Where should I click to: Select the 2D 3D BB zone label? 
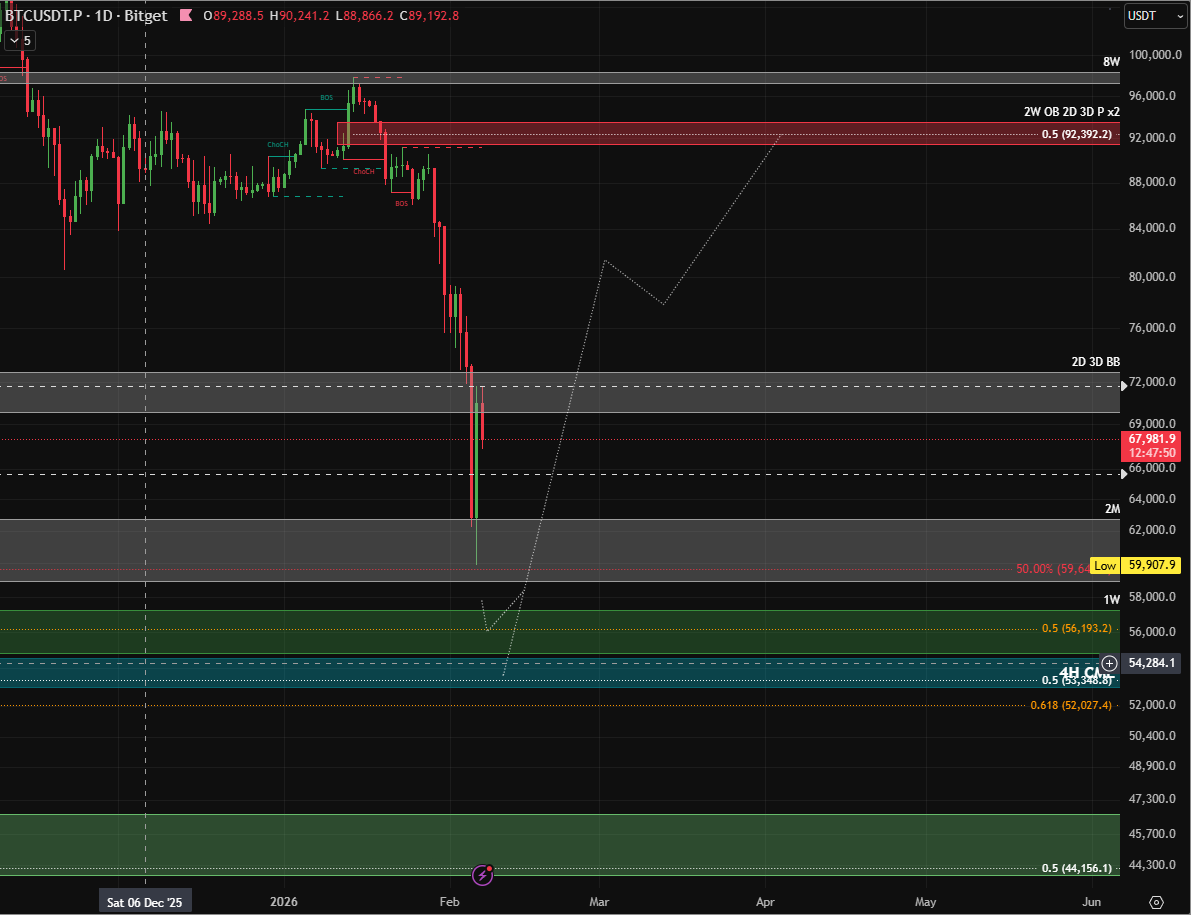[x=1095, y=361]
